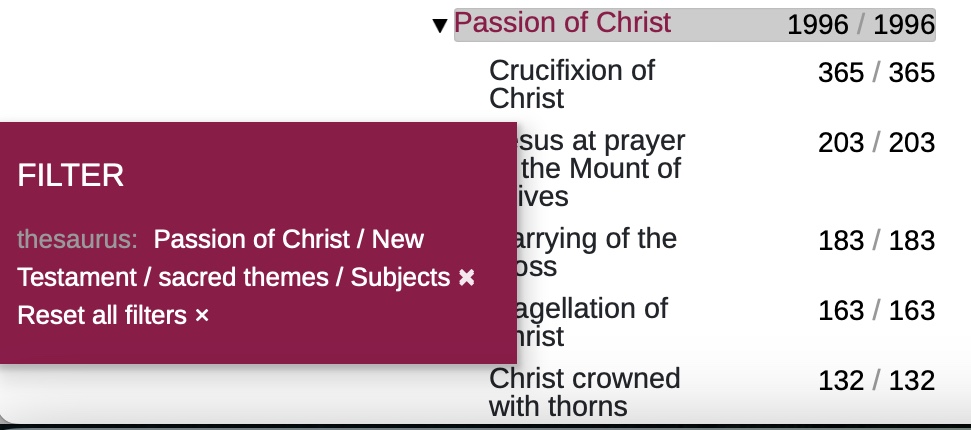The height and width of the screenshot is (430, 971).
Task: Click the thesaurus filter label
Action: coord(77,240)
